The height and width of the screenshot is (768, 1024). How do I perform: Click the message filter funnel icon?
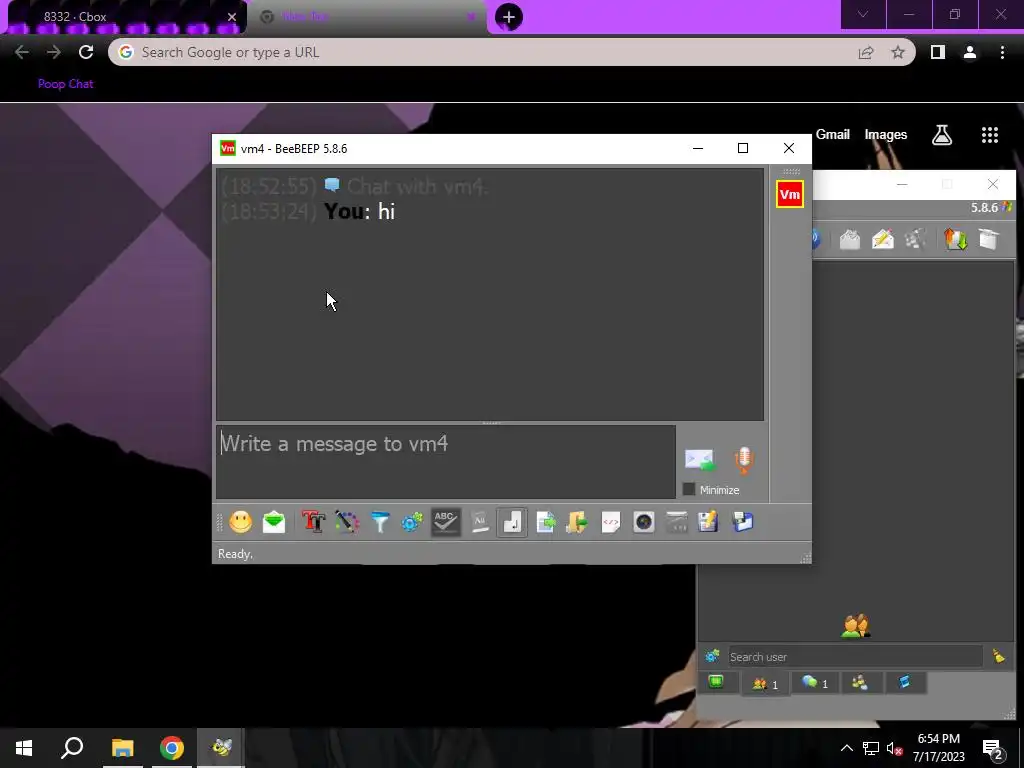click(379, 522)
